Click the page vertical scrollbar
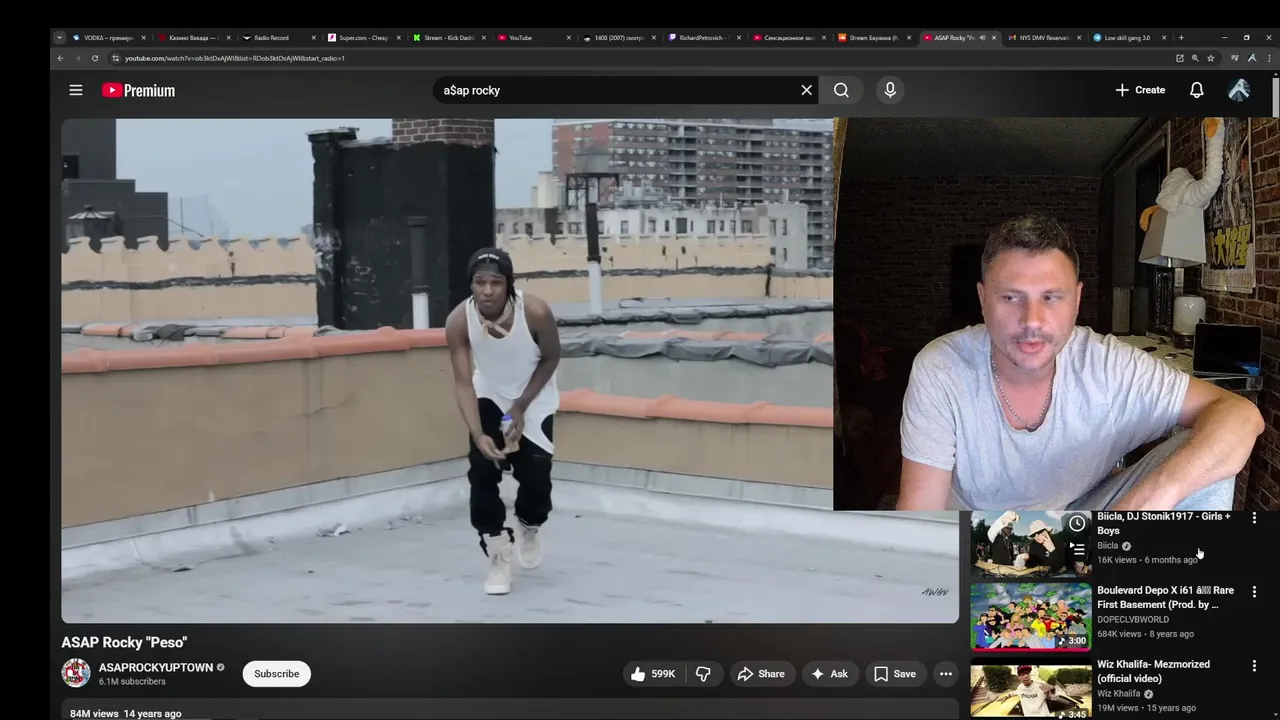Viewport: 1280px width, 720px height. click(x=1275, y=97)
